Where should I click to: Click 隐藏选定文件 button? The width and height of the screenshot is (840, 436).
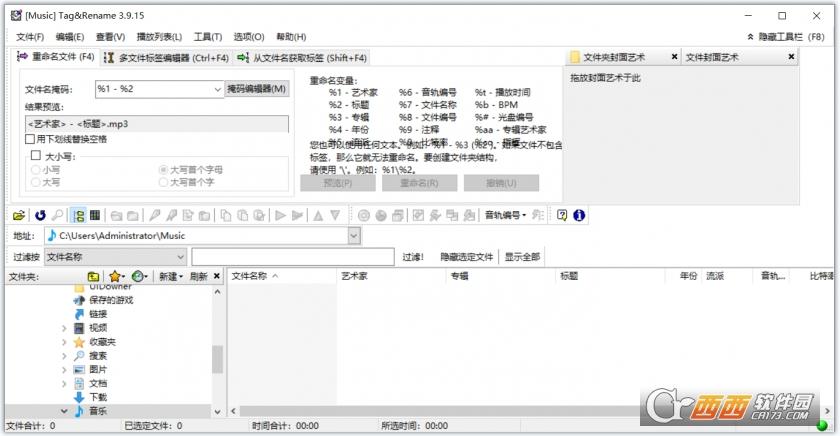(x=467, y=257)
